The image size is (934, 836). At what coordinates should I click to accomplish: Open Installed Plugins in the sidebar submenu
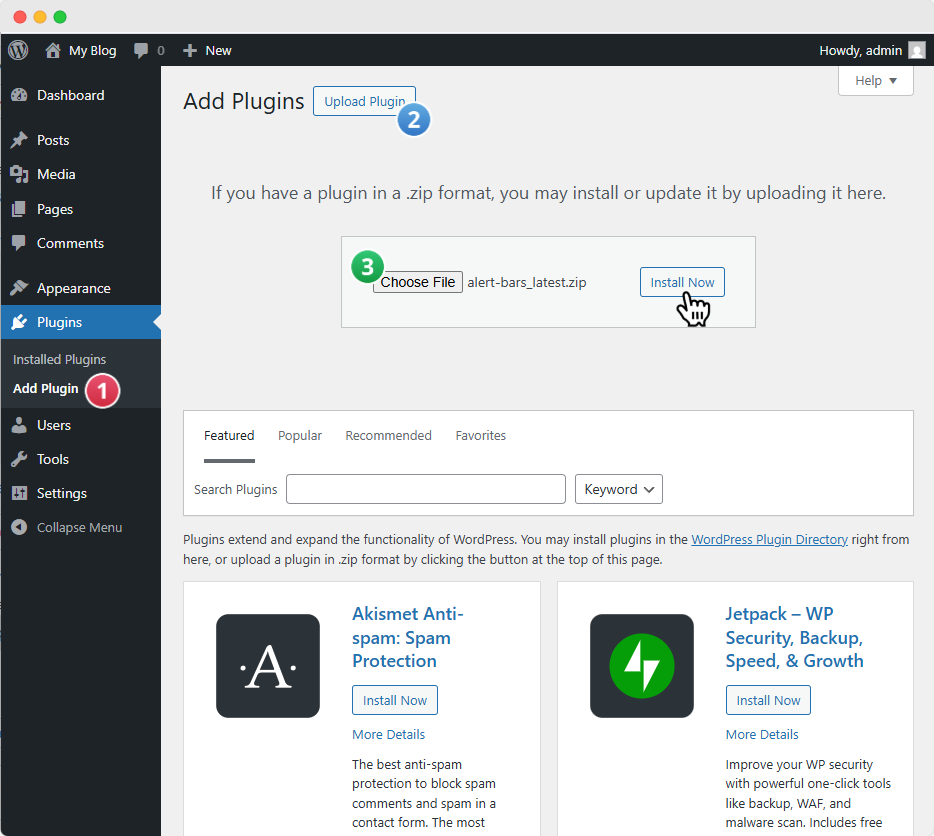click(x=59, y=360)
